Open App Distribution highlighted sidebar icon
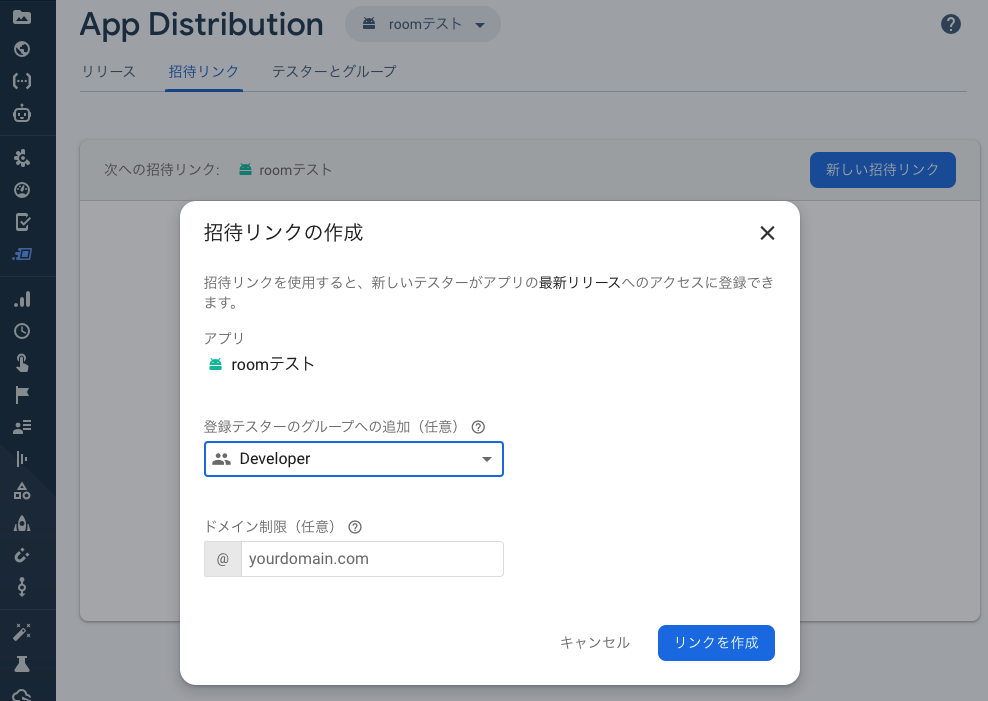 click(22, 254)
